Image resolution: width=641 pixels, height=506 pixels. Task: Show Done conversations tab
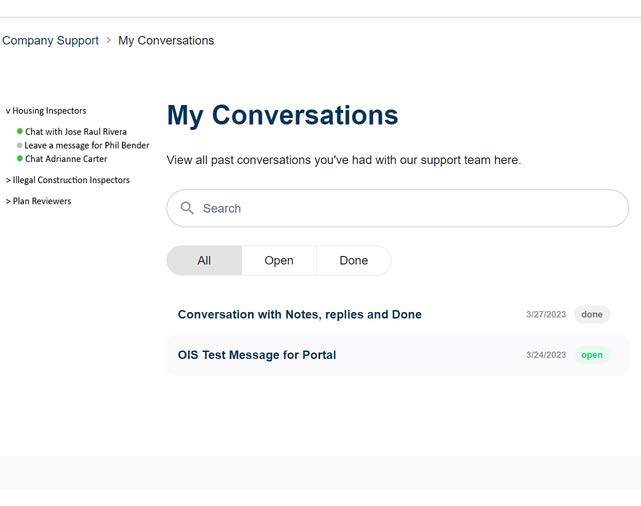[x=353, y=260]
